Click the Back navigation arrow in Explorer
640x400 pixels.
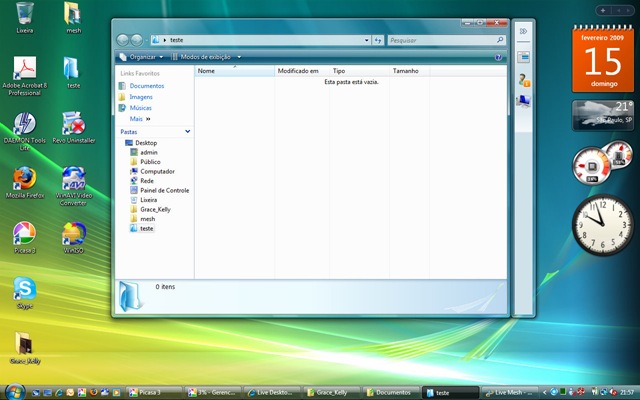tap(124, 40)
